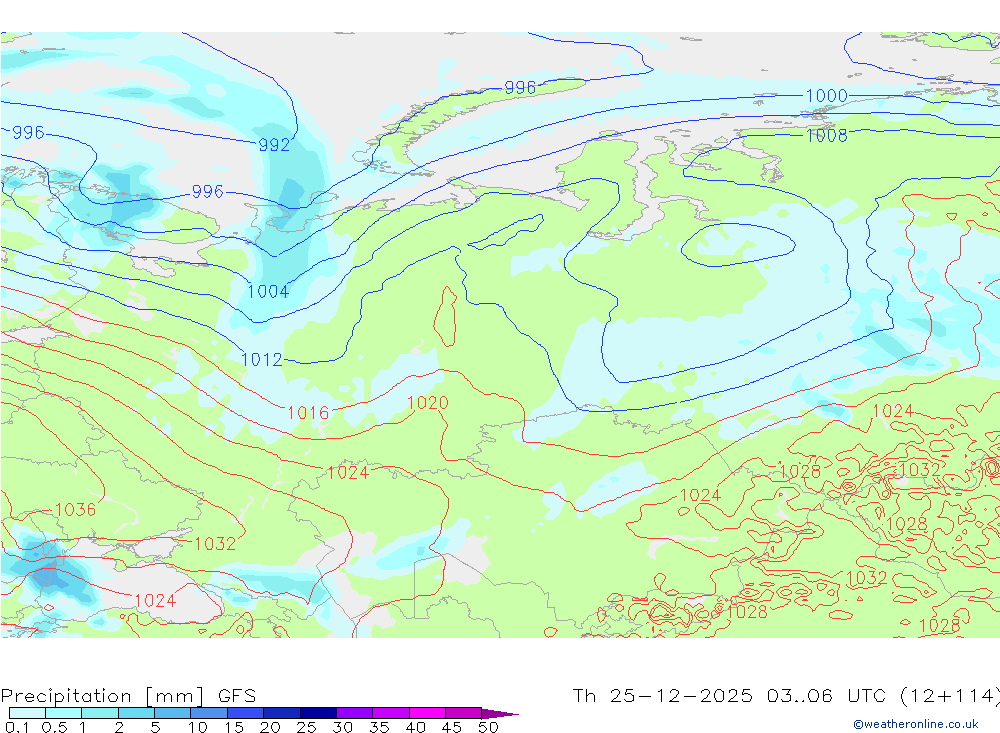Pick the 40–45 mm magenta legend swatch
This screenshot has height=733, width=1000.
point(427,713)
